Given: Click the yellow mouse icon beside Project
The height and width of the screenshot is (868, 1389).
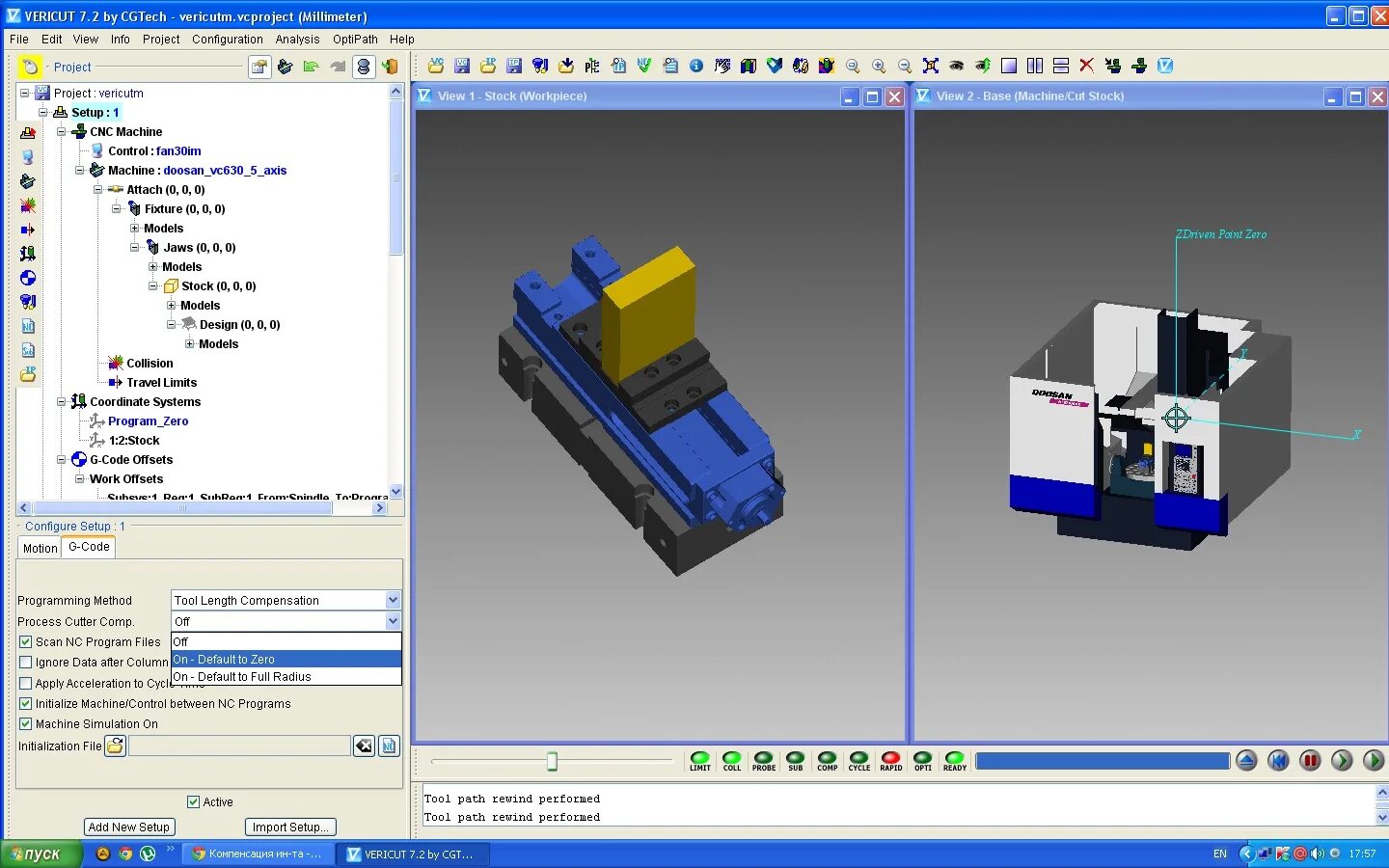Looking at the screenshot, I should [x=30, y=67].
